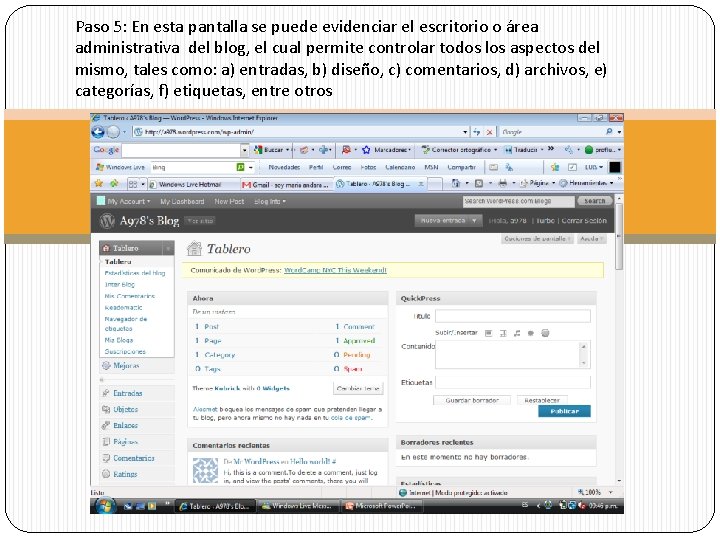Click the WordPress Search button

(595, 201)
